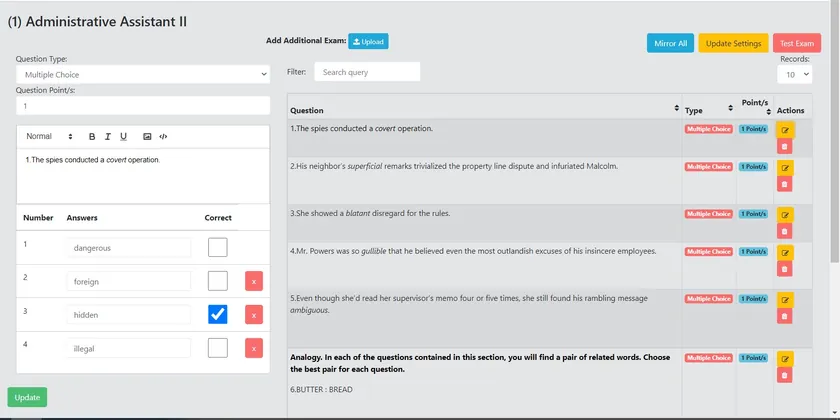Remove answer 2 'foreign' with x button
Viewport: 840px width, 420px height.
click(254, 281)
